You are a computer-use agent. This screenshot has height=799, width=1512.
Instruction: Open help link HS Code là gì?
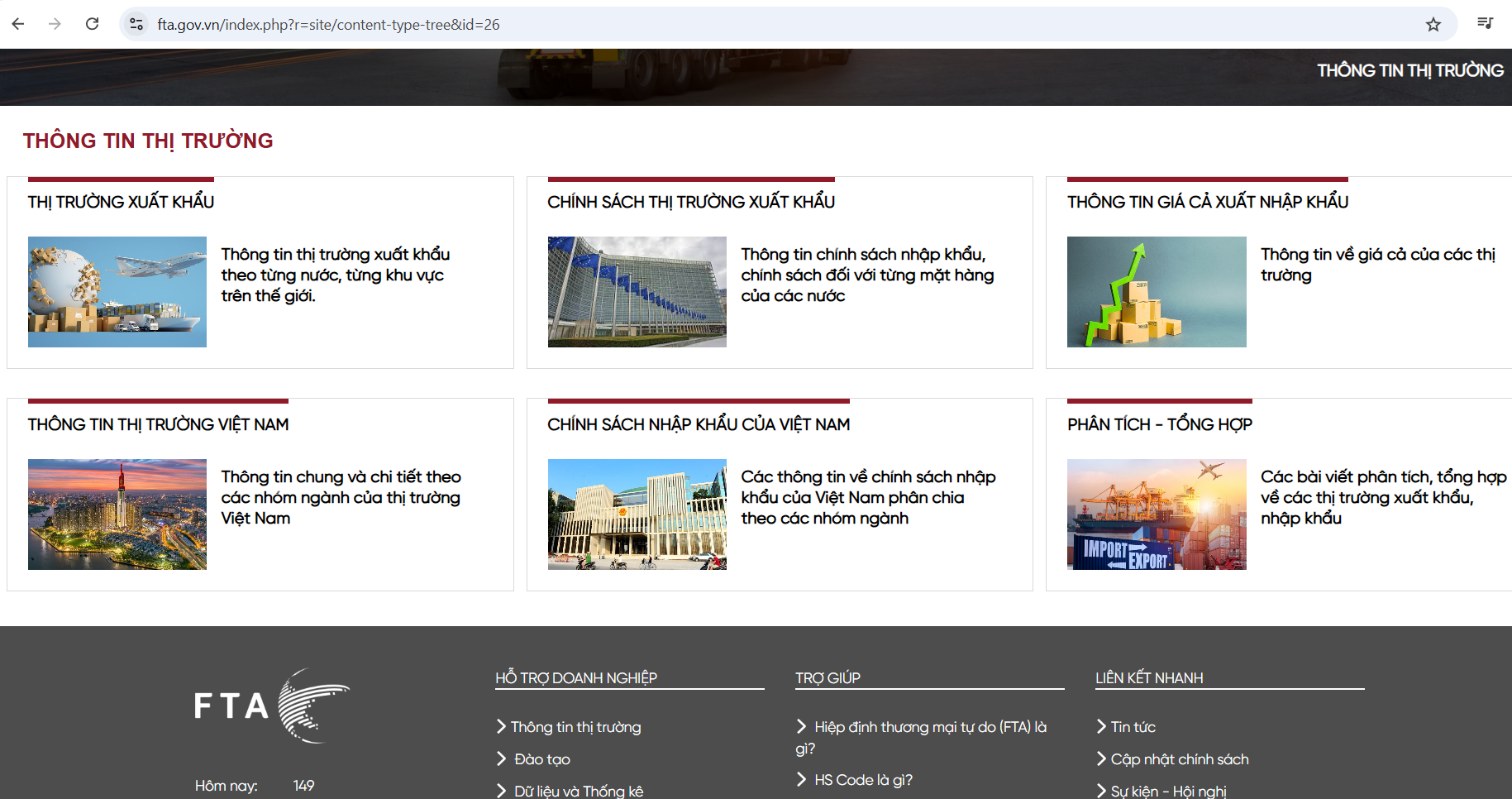click(863, 780)
